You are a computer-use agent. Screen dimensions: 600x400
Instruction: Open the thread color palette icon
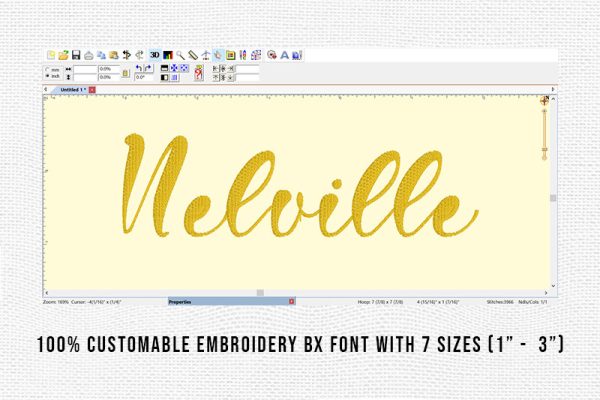(168, 56)
